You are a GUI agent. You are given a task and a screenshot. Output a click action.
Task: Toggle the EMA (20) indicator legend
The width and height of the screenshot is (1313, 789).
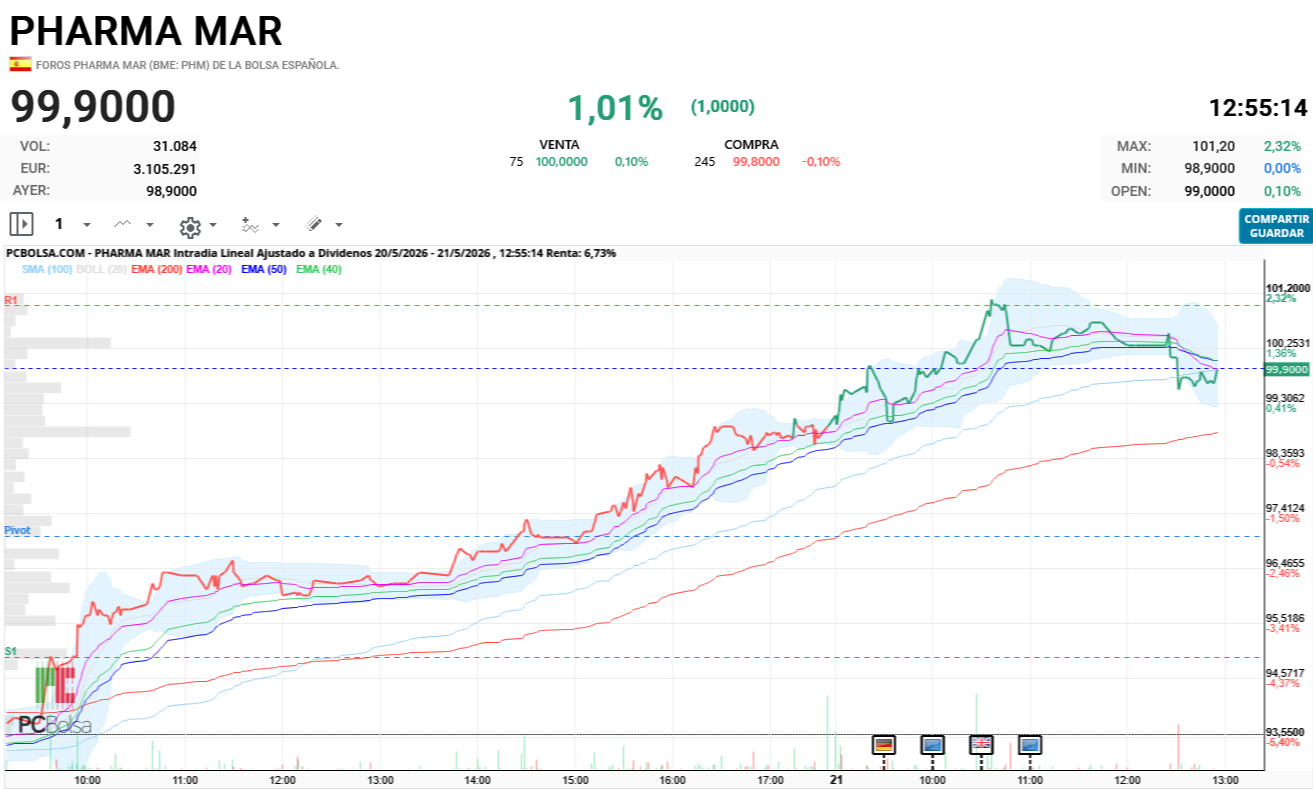coord(209,269)
